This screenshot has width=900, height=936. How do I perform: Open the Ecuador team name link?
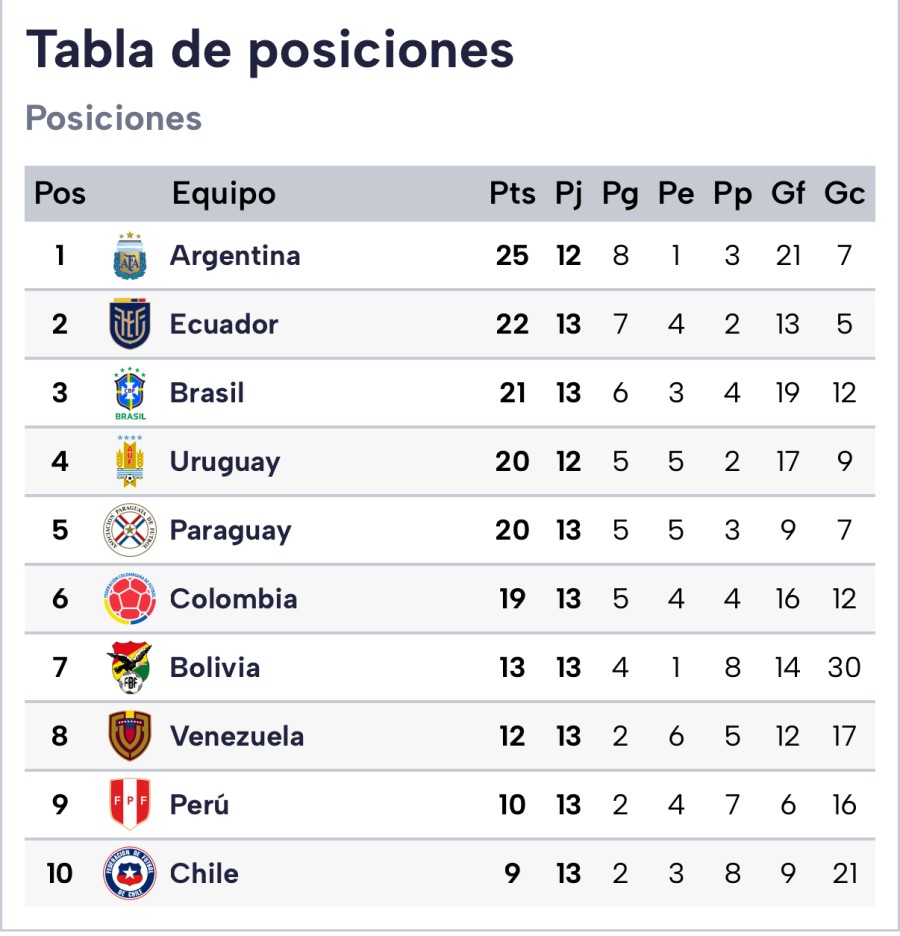tap(224, 324)
